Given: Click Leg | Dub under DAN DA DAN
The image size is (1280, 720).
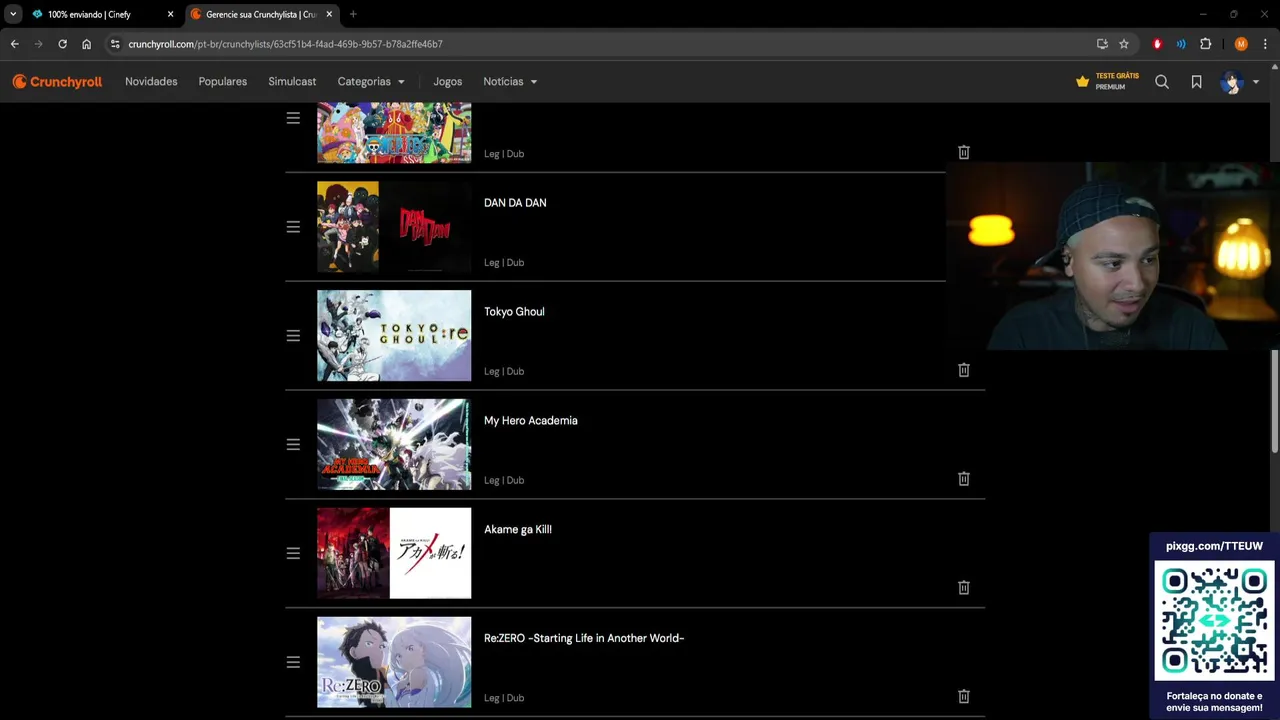Looking at the screenshot, I should click(x=504, y=262).
